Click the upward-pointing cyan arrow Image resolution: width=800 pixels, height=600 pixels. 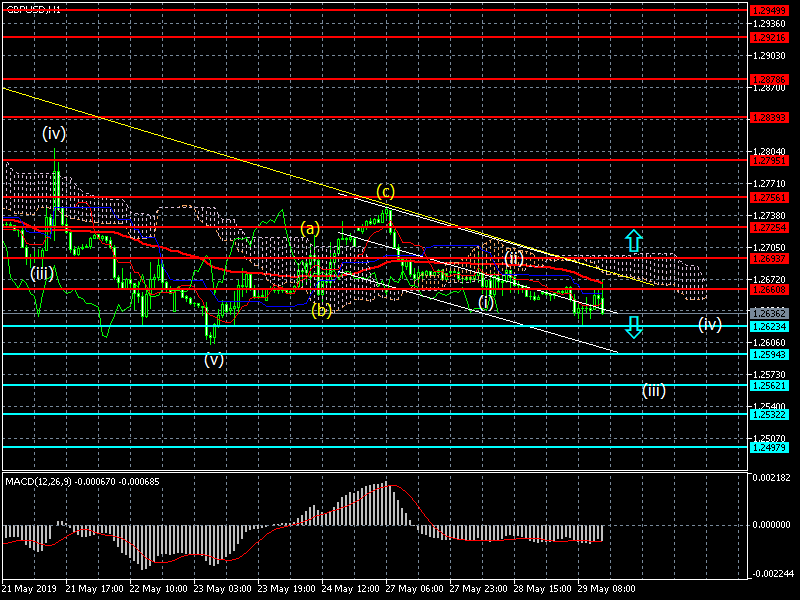click(x=632, y=240)
